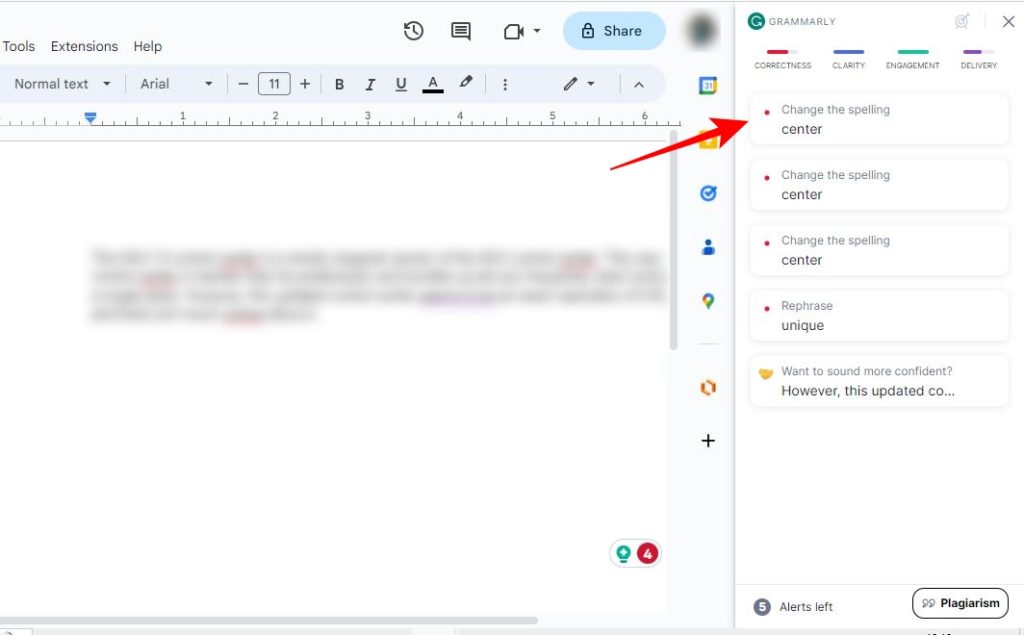Viewport: 1024px width, 635px height.
Task: Open the text color picker
Action: [432, 84]
